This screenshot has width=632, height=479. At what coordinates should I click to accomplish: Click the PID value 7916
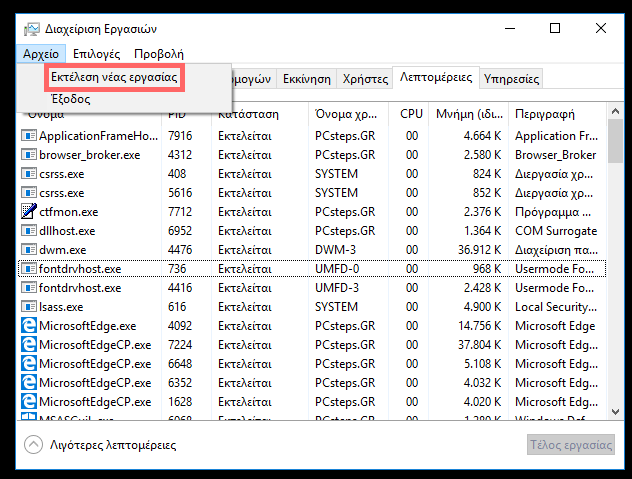click(180, 136)
